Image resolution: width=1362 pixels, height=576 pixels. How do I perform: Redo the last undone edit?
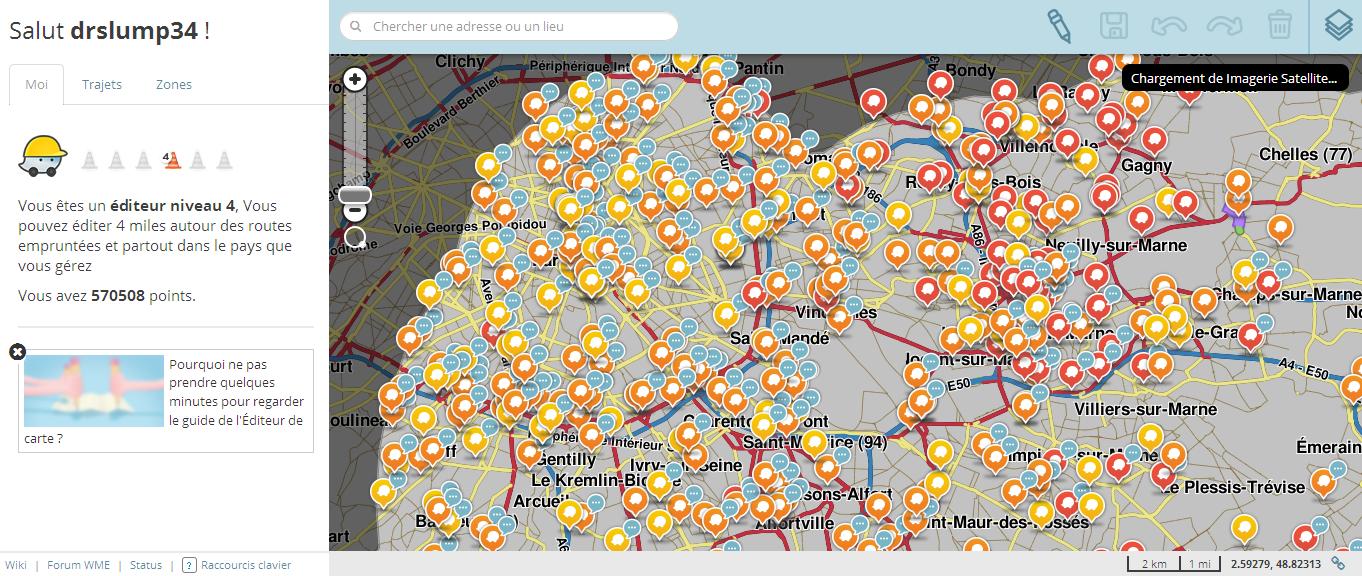coord(1224,26)
